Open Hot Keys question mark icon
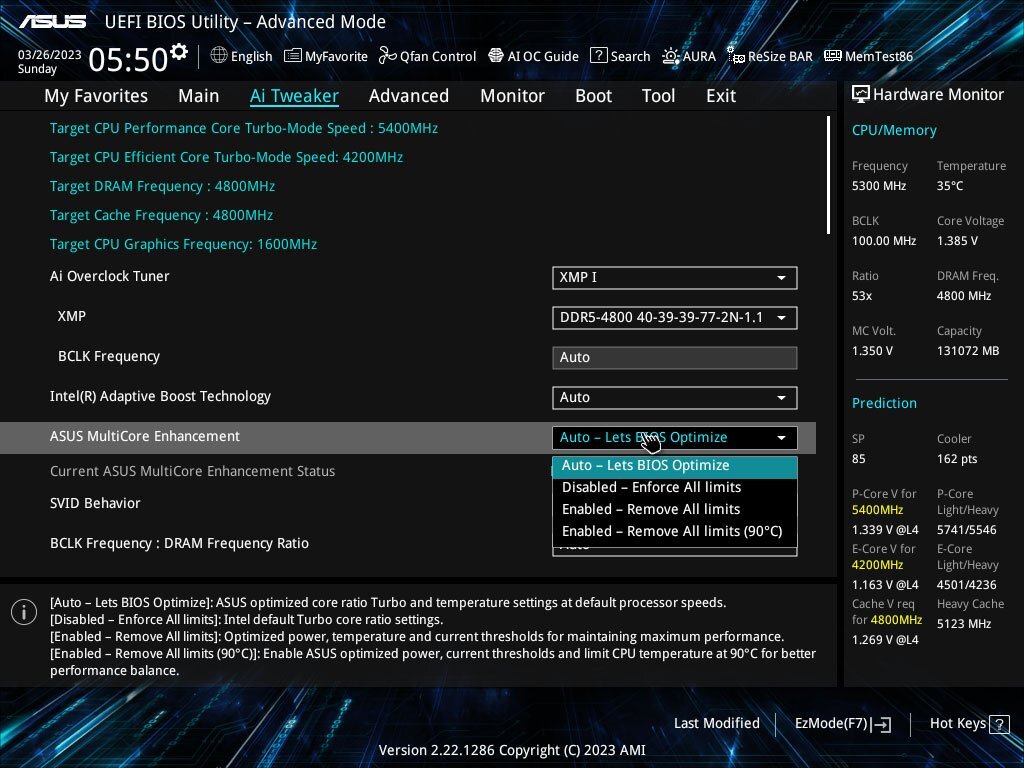 [999, 724]
